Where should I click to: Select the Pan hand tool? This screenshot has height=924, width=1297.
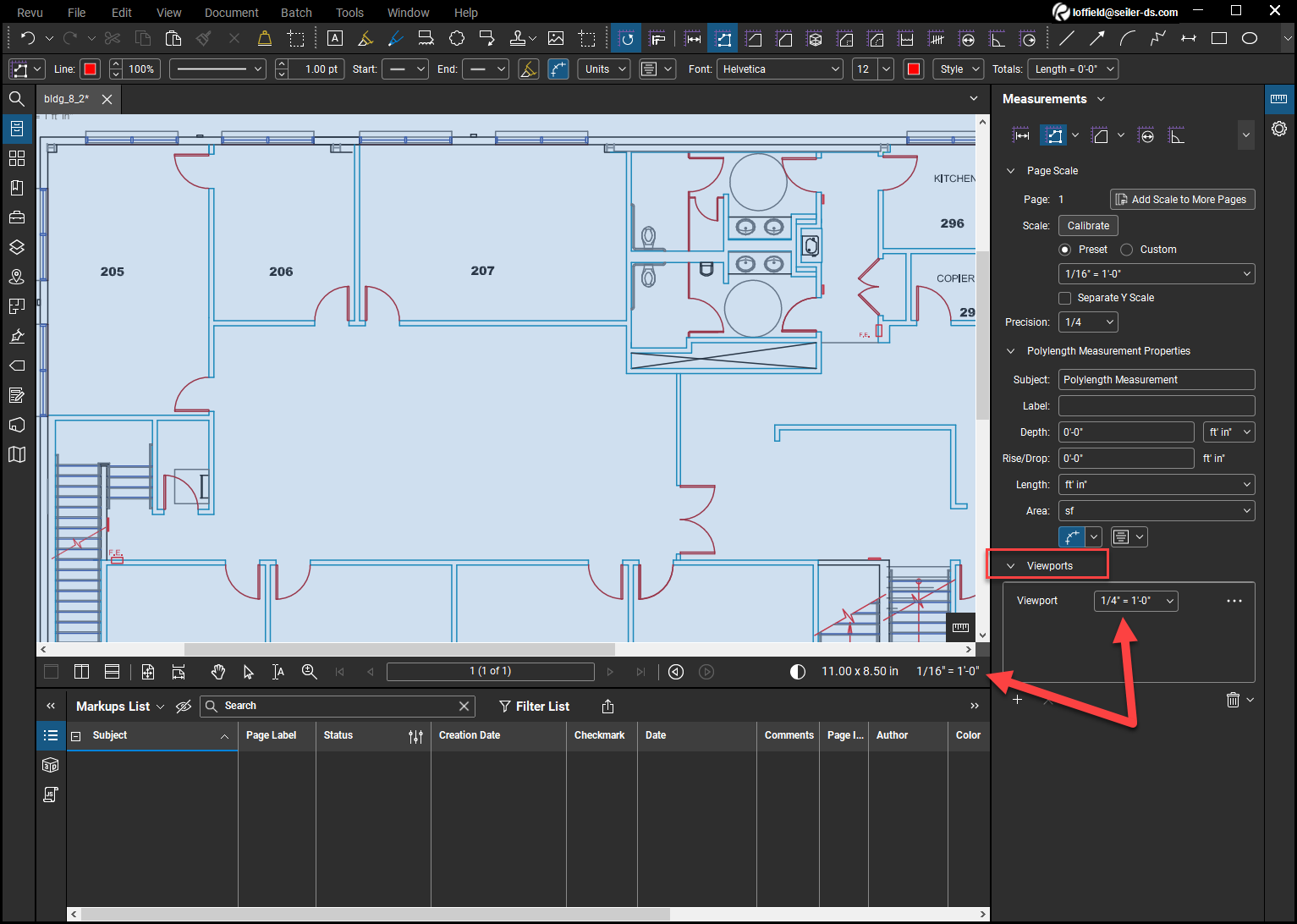coord(218,672)
